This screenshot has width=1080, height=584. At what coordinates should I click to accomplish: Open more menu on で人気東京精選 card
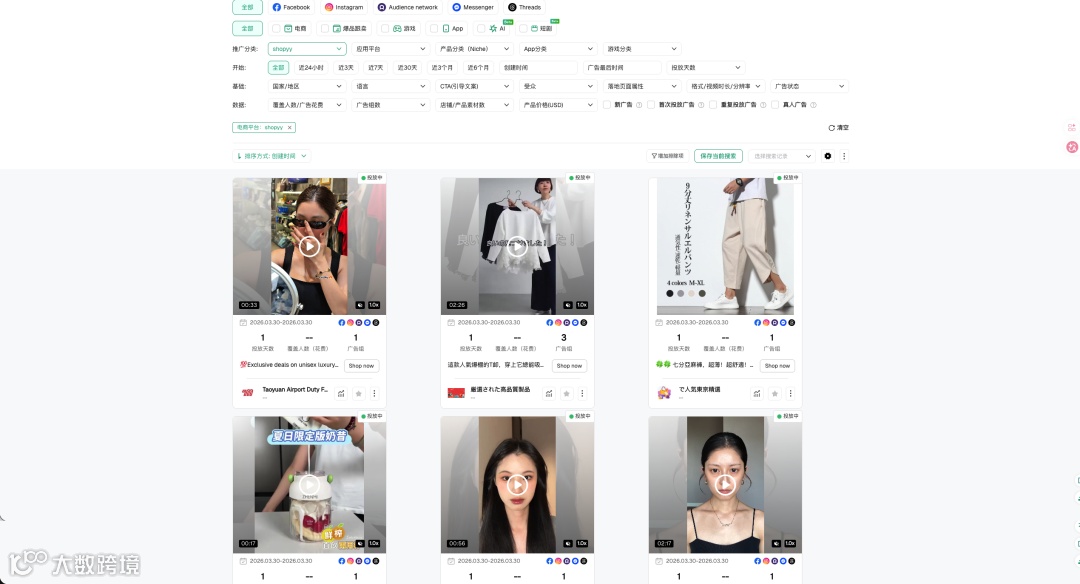790,393
